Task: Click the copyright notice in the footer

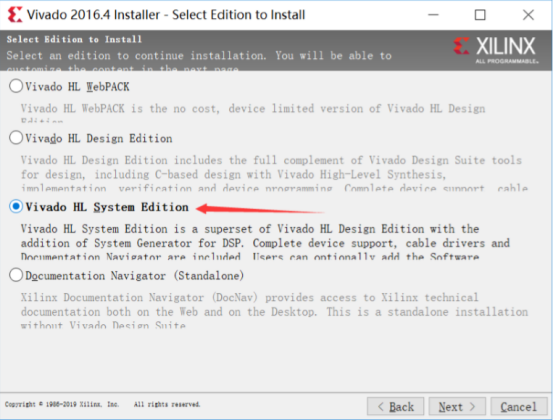Action: (x=62, y=404)
